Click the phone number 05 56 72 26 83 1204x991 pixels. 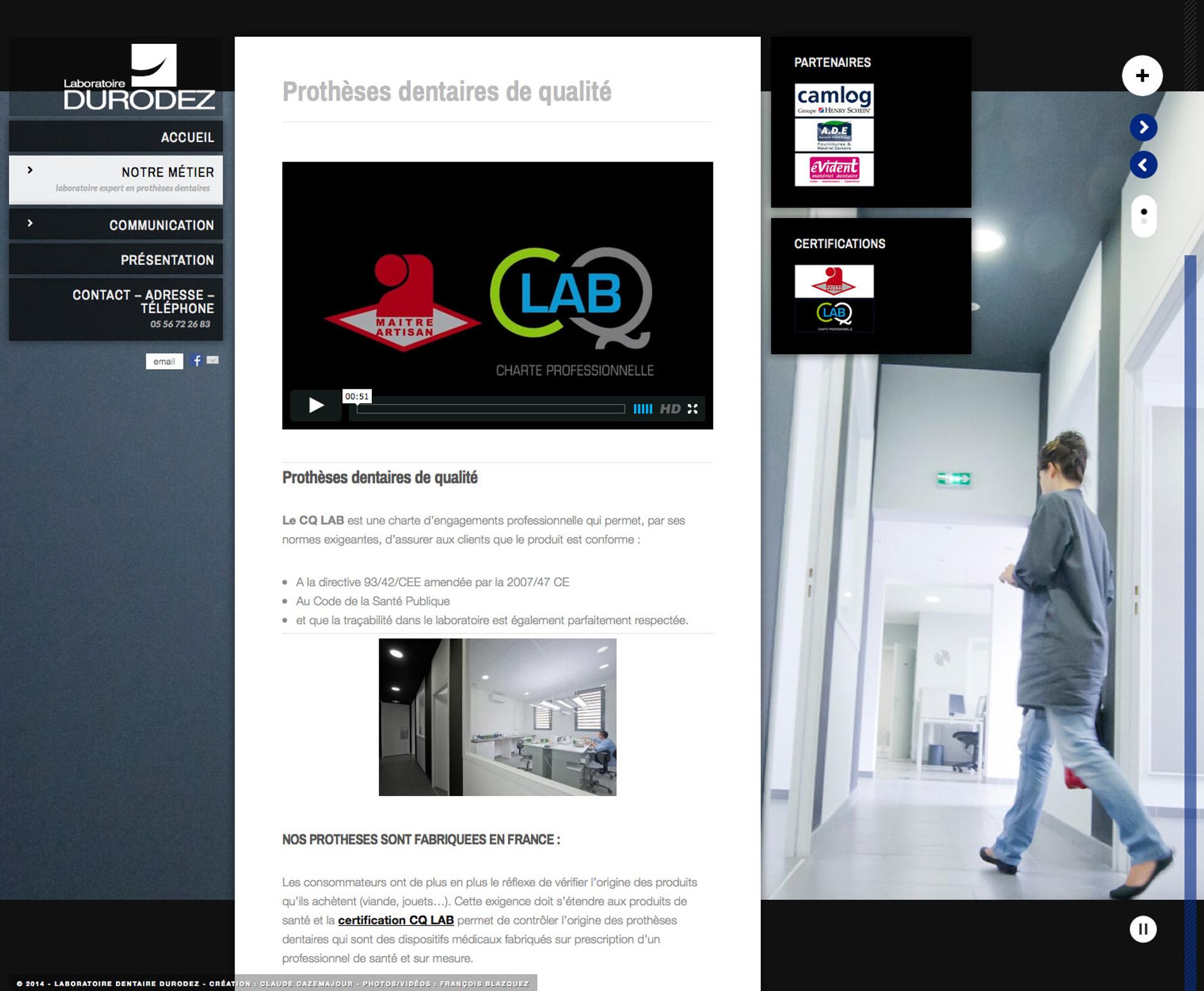180,324
